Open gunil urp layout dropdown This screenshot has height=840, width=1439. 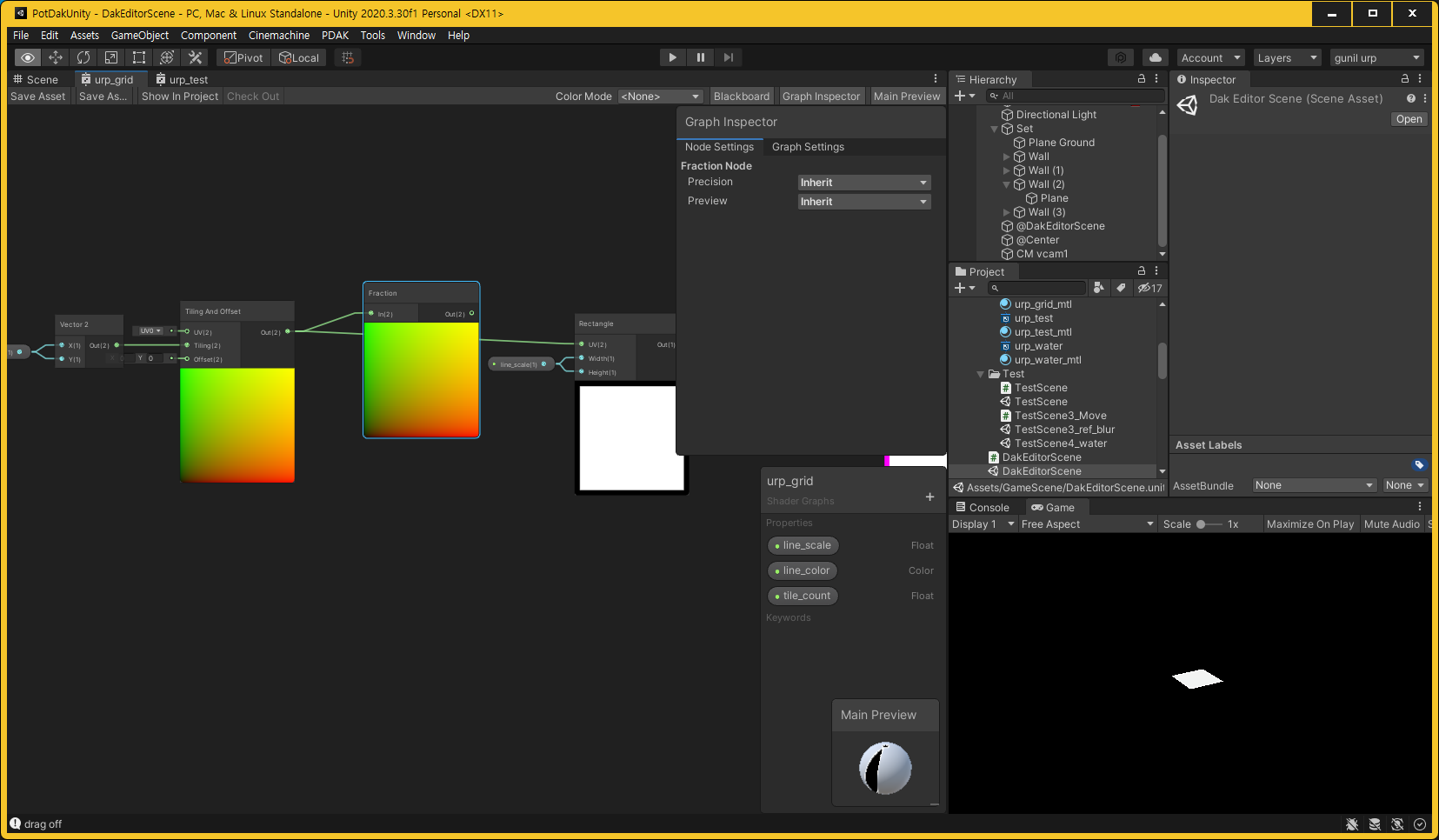[1378, 58]
